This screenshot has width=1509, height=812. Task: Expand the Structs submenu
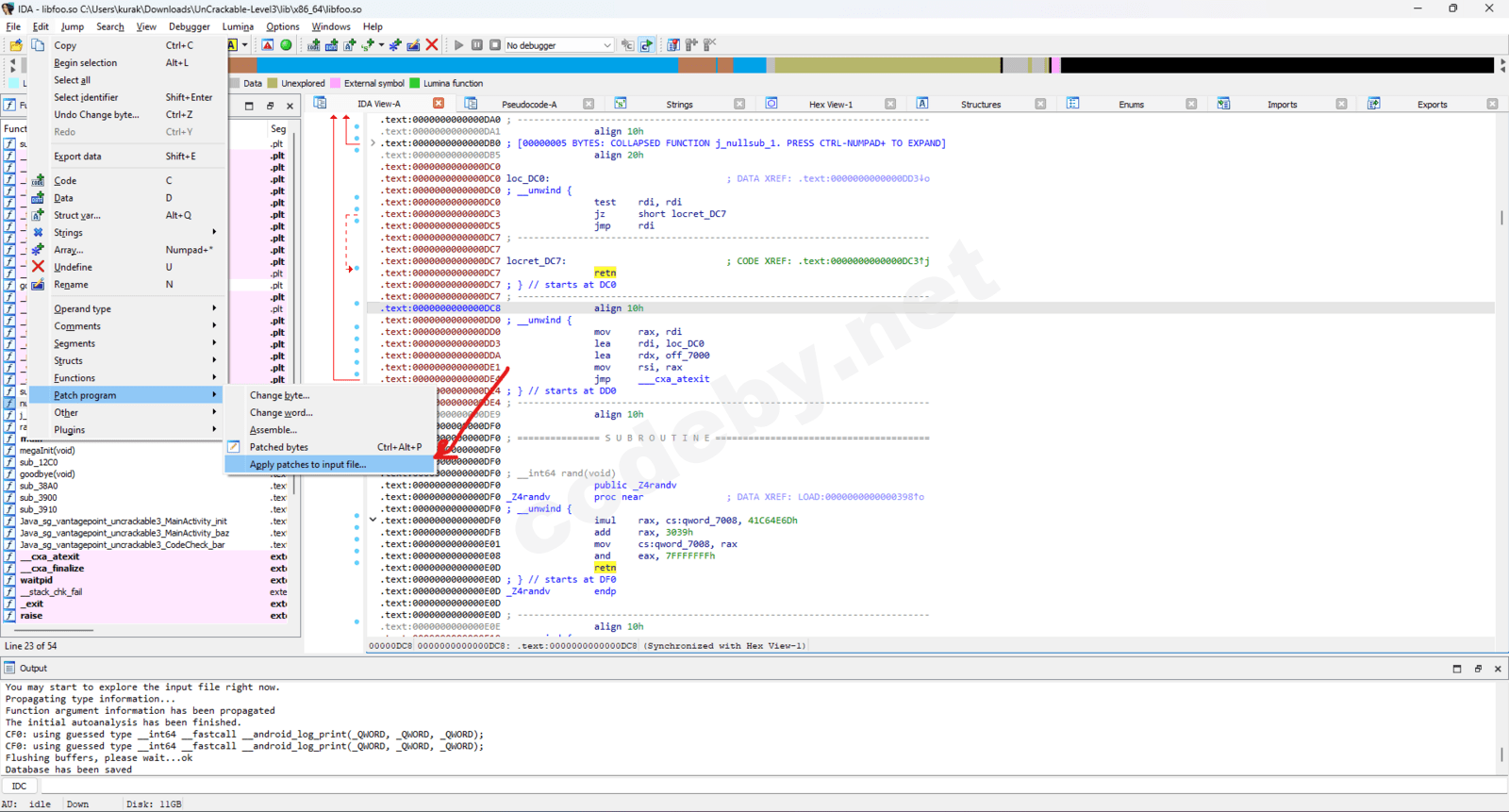(127, 360)
